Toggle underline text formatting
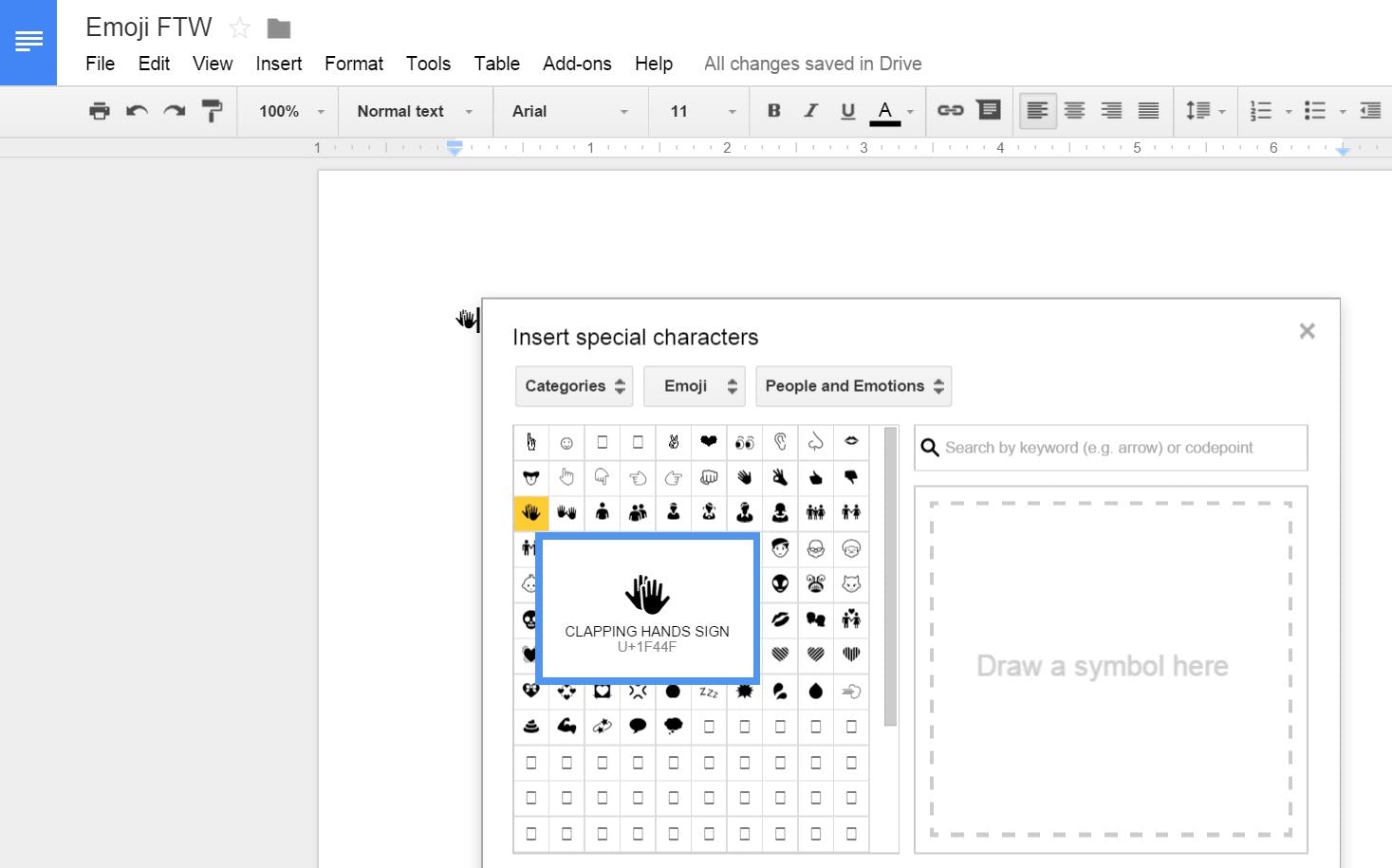The width and height of the screenshot is (1392, 868). coord(846,111)
